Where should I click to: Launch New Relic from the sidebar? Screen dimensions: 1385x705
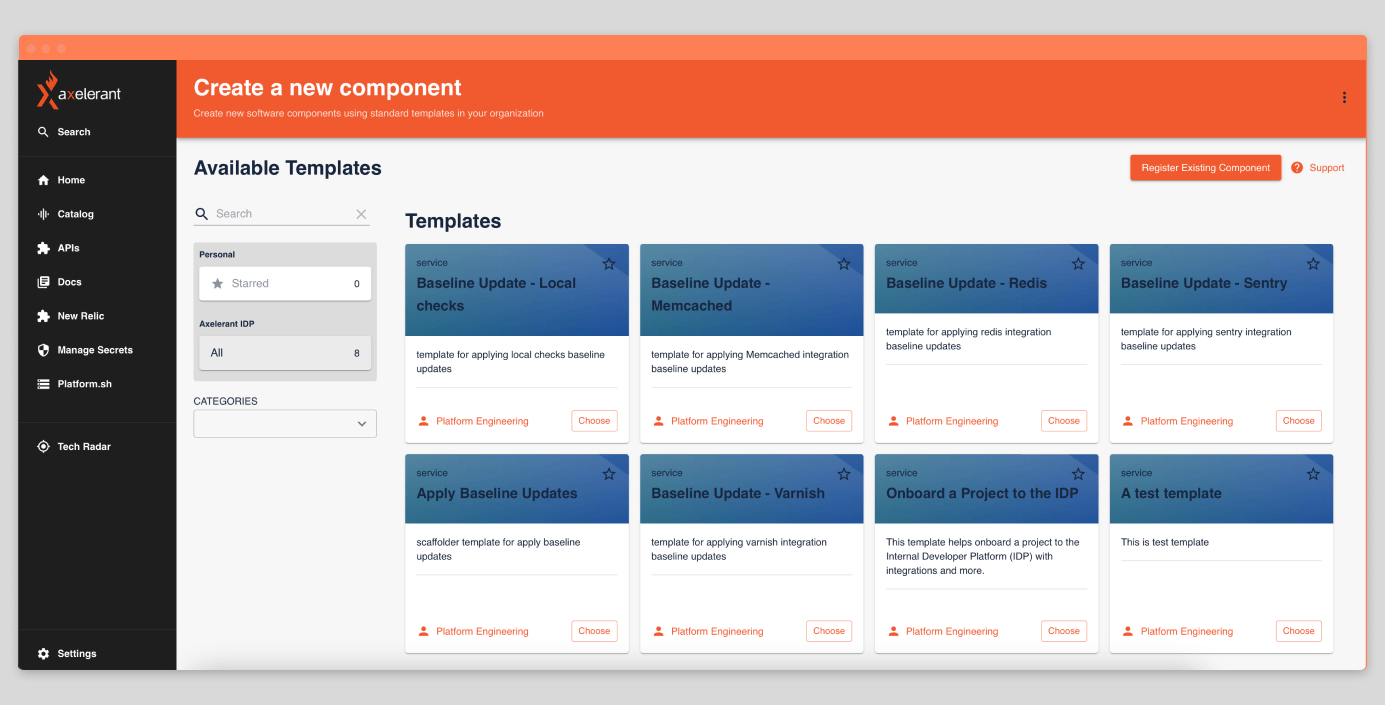click(x=80, y=316)
